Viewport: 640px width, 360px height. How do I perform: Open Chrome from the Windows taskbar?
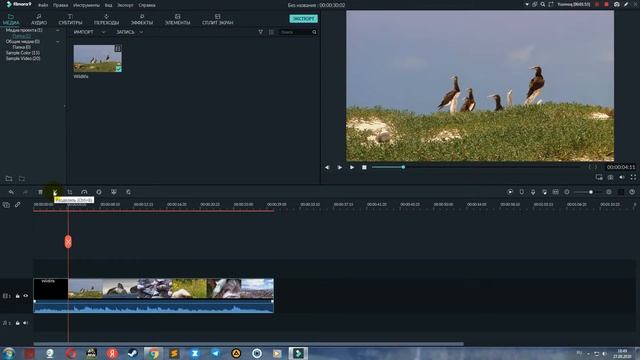click(153, 353)
